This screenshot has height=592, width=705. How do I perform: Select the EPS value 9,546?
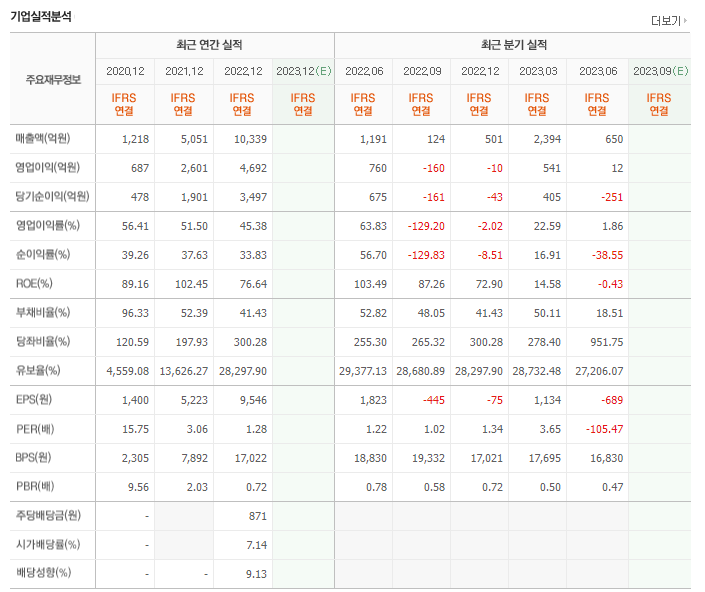click(x=253, y=400)
